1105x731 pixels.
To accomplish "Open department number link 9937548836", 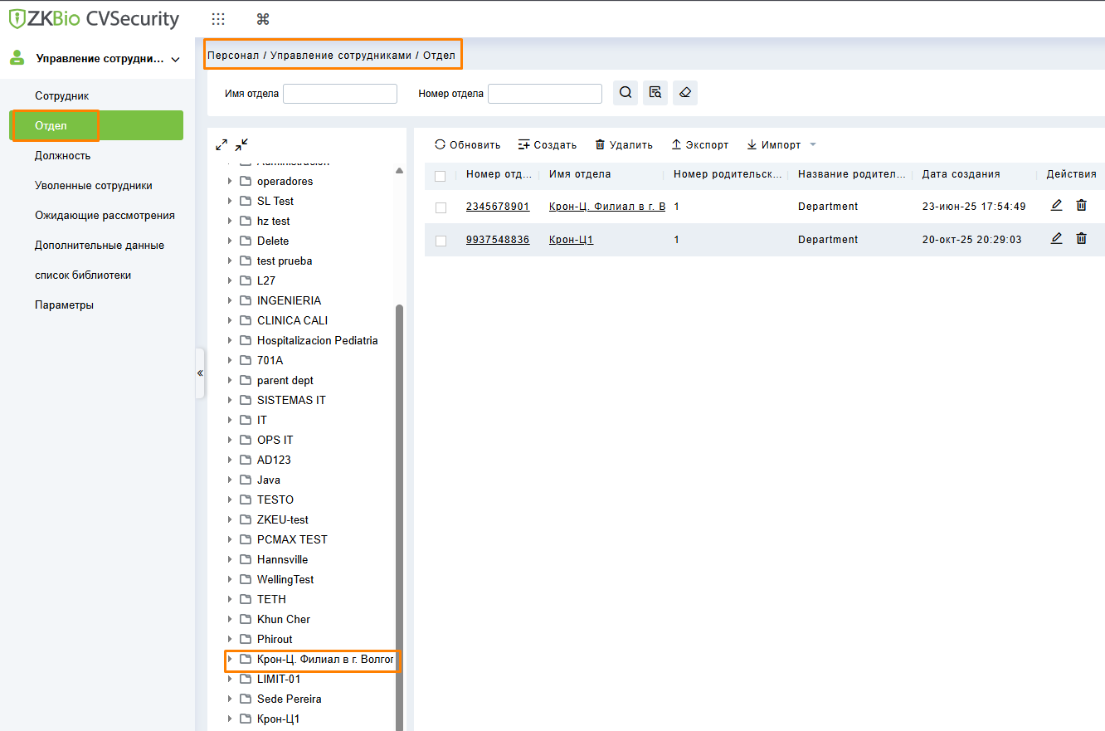I will pos(497,240).
